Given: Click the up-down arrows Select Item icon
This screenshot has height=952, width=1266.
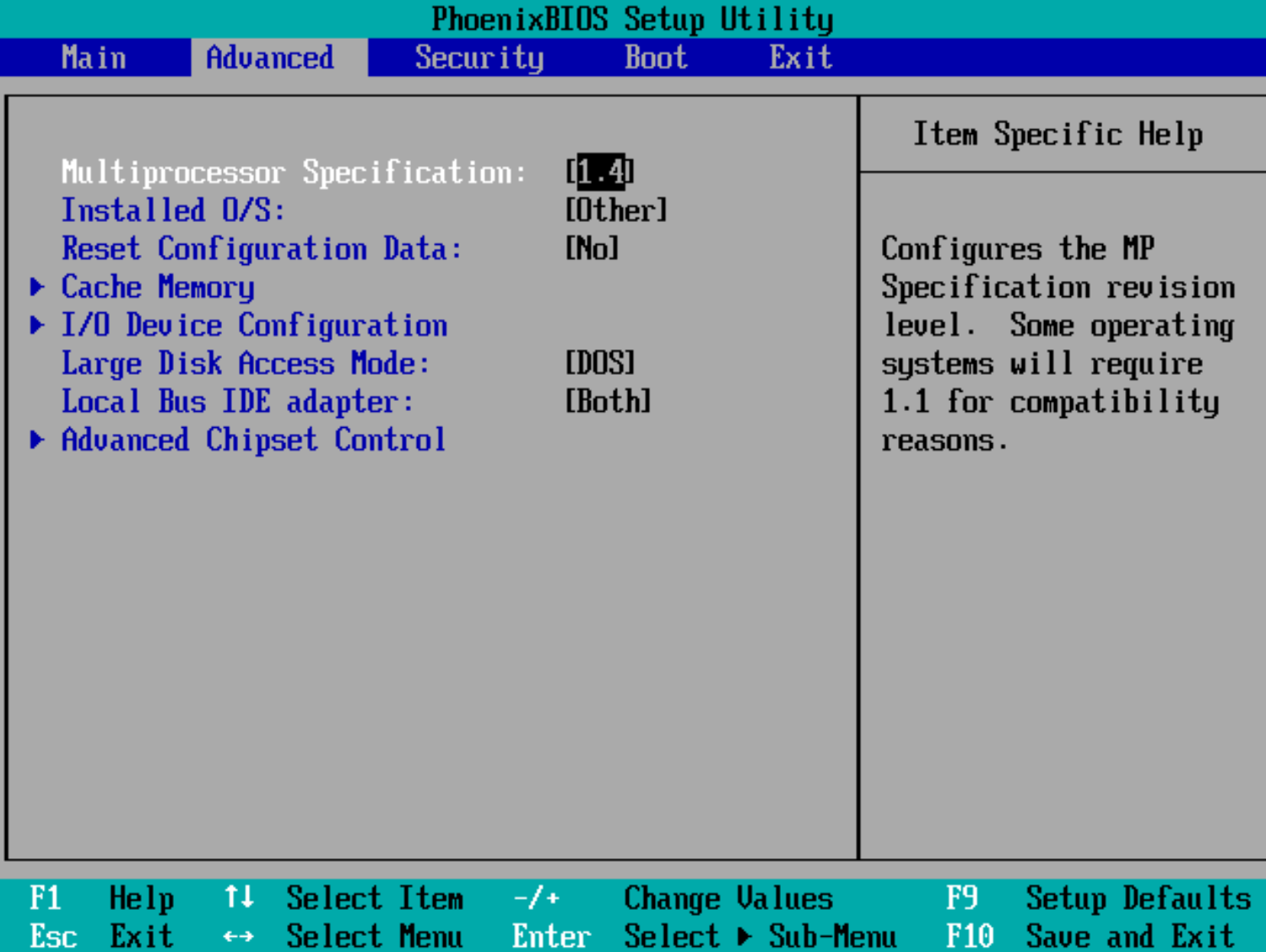Looking at the screenshot, I should pyautogui.click(x=239, y=897).
